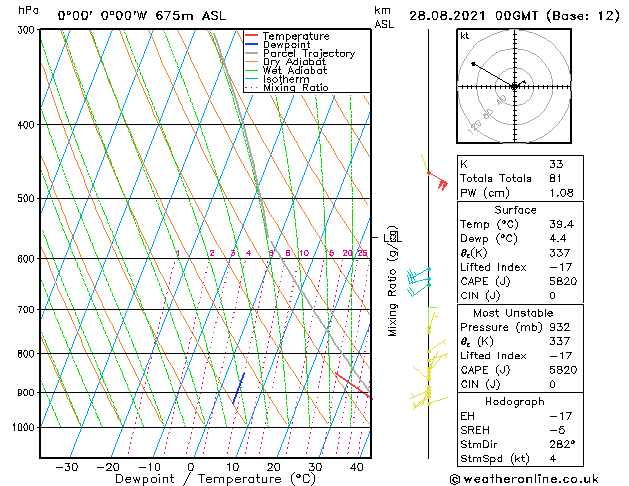Click the Hodograph section header in table
This screenshot has height=486, width=629.
point(515,401)
